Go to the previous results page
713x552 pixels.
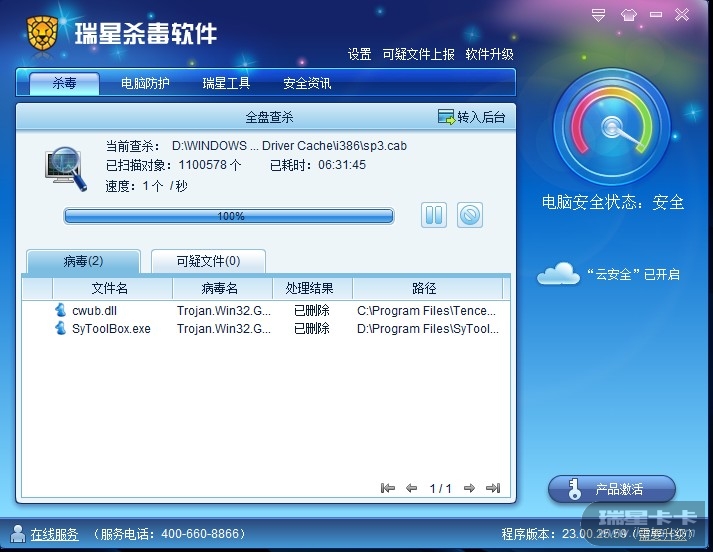click(x=411, y=488)
